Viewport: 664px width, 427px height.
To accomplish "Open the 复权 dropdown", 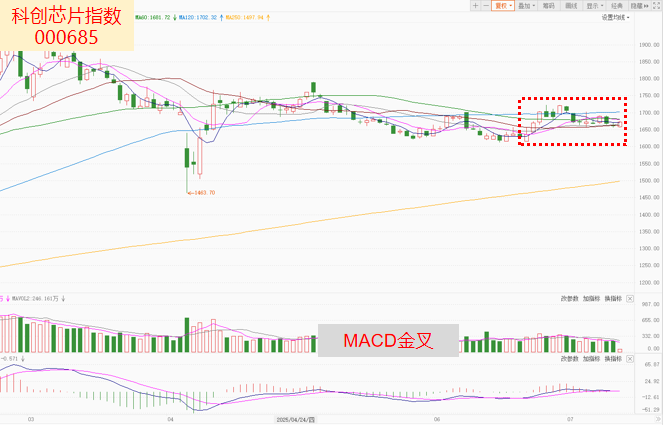I will 503,6.
